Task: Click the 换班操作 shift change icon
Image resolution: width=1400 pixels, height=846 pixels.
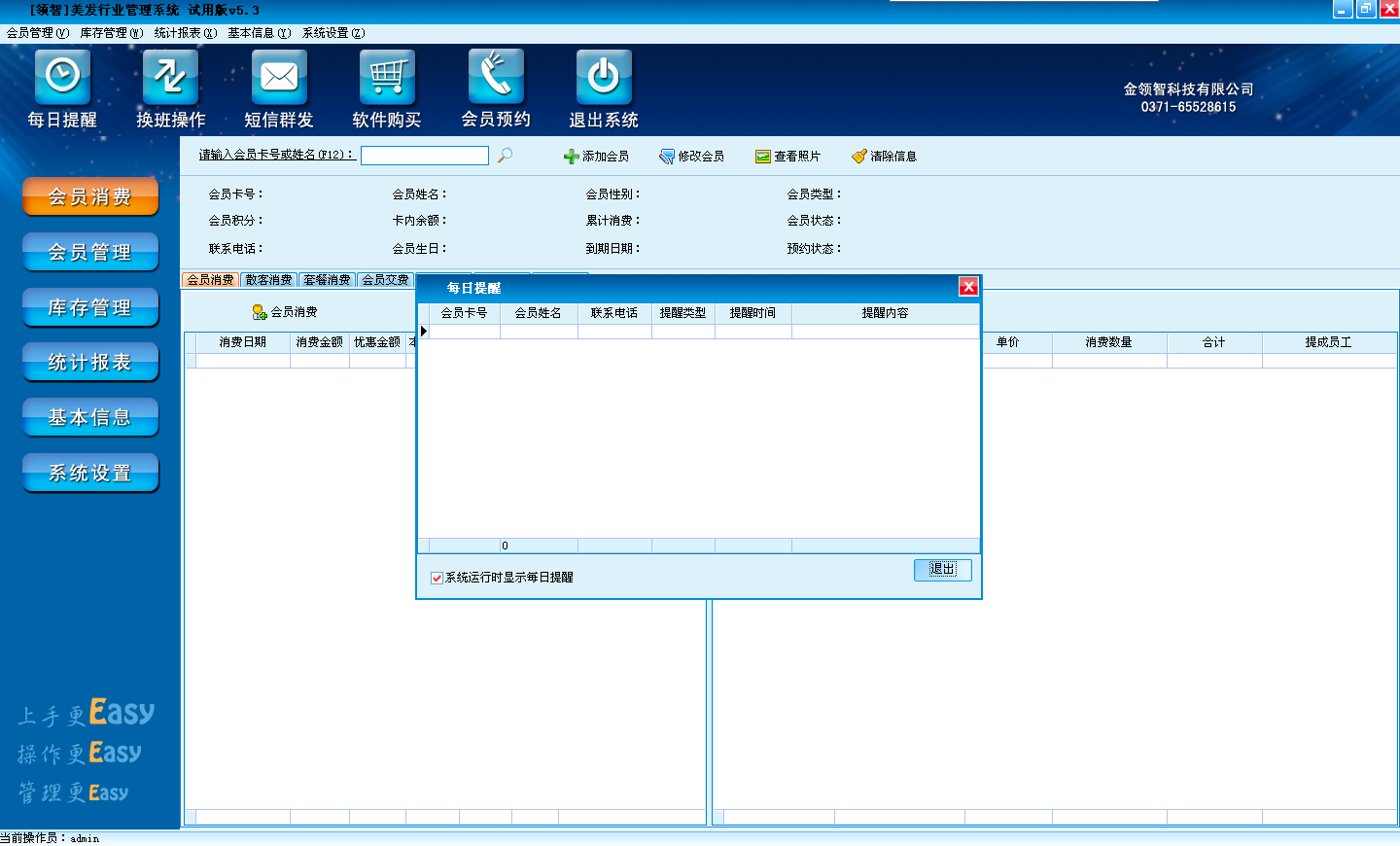Action: point(170,78)
